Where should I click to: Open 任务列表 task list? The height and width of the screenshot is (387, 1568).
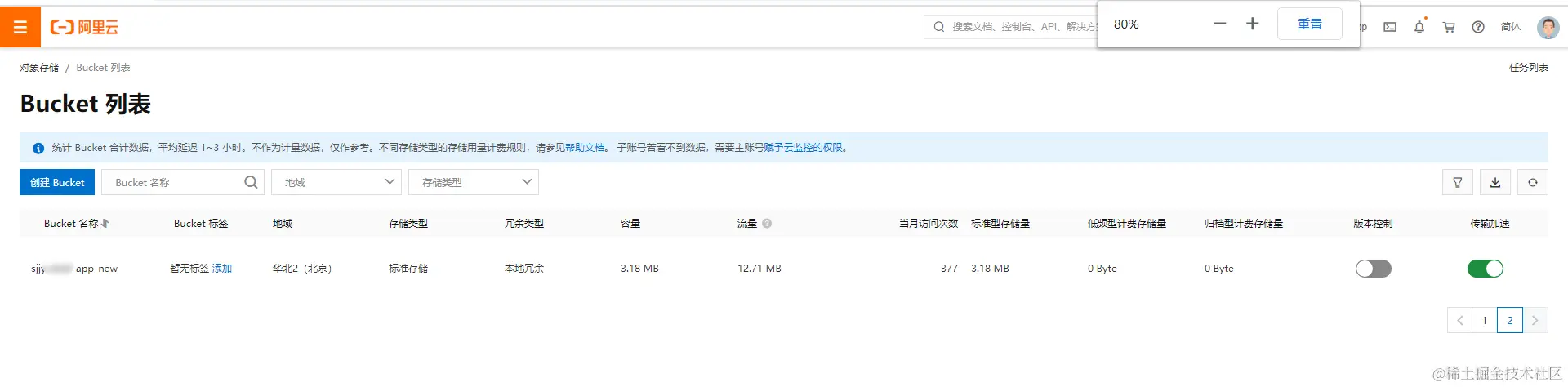click(x=1528, y=68)
